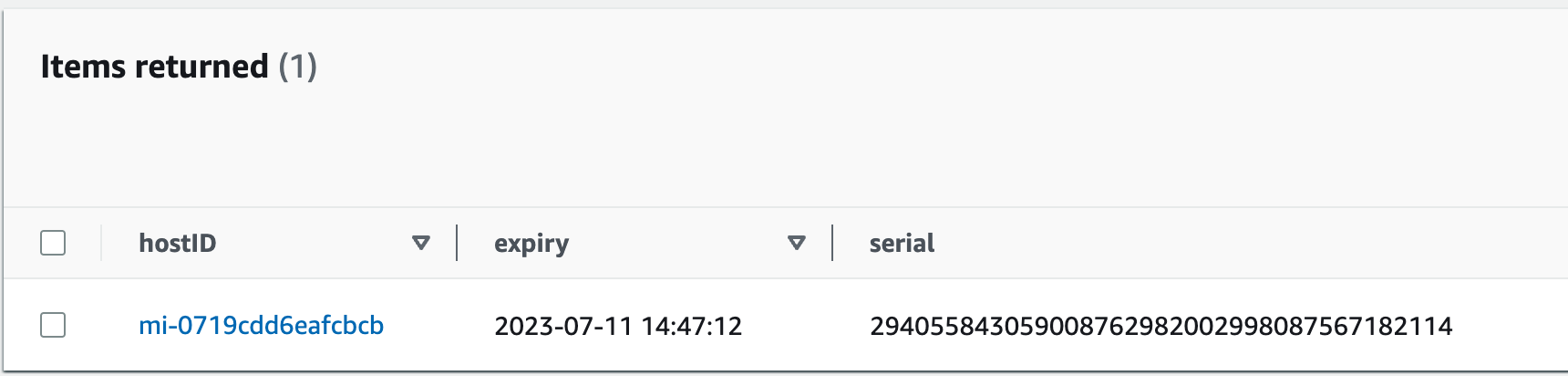Click empty space between expiry label and arrow
This screenshot has height=376, width=1568.
coord(678,243)
